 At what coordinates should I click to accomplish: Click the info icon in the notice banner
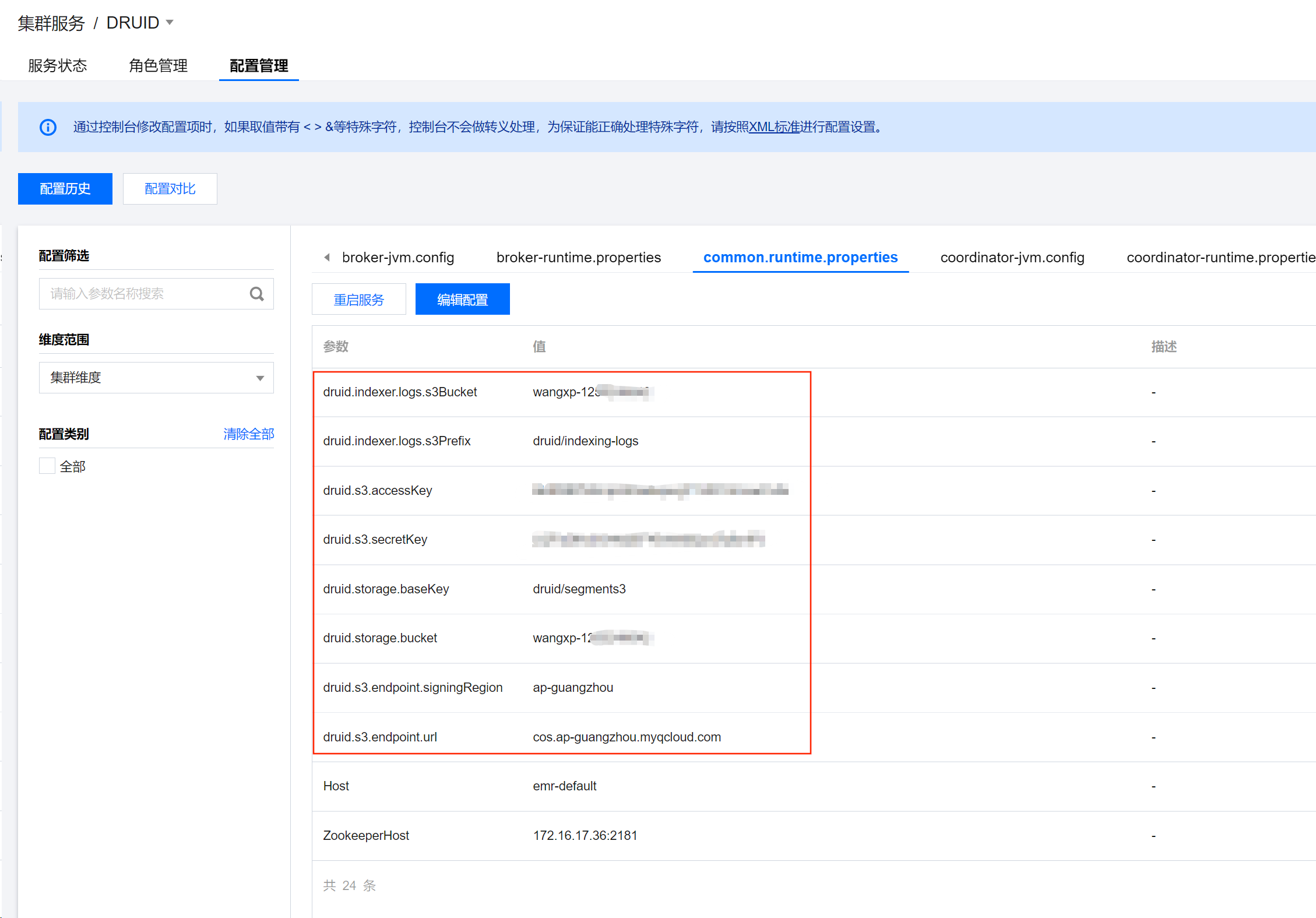48,127
